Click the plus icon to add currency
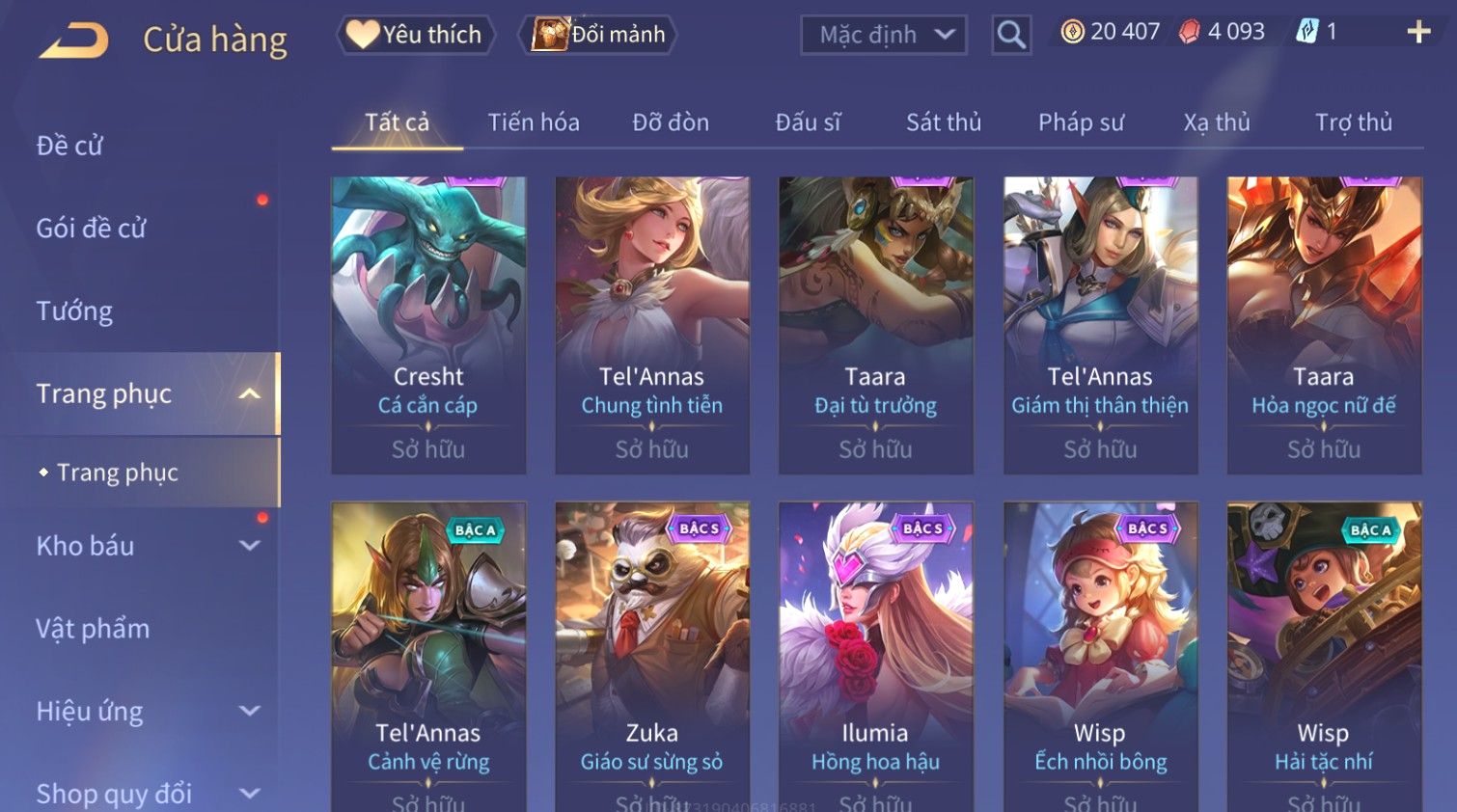The image size is (1457, 812). [1418, 32]
